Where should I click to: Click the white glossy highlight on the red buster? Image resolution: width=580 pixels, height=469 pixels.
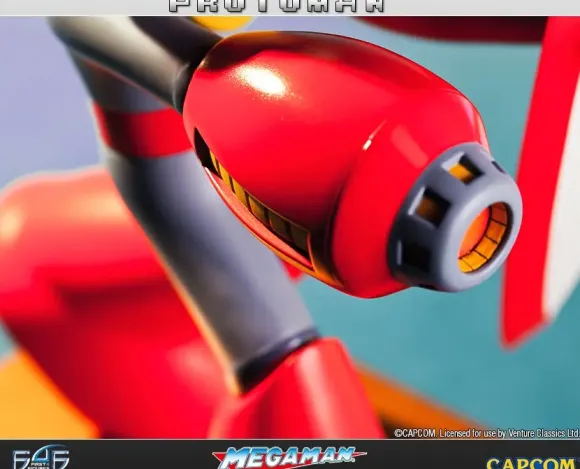262,81
